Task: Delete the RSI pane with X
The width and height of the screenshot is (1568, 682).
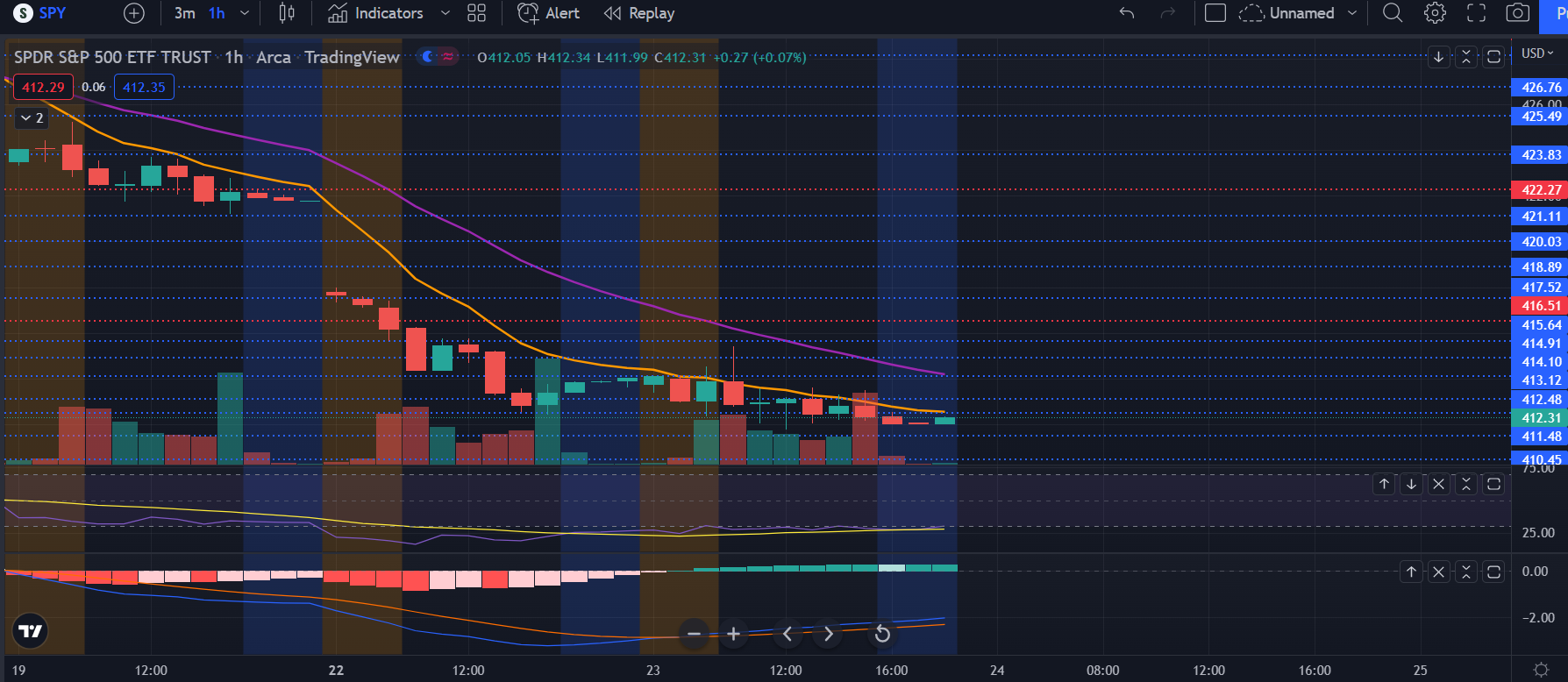Action: pos(1439,484)
